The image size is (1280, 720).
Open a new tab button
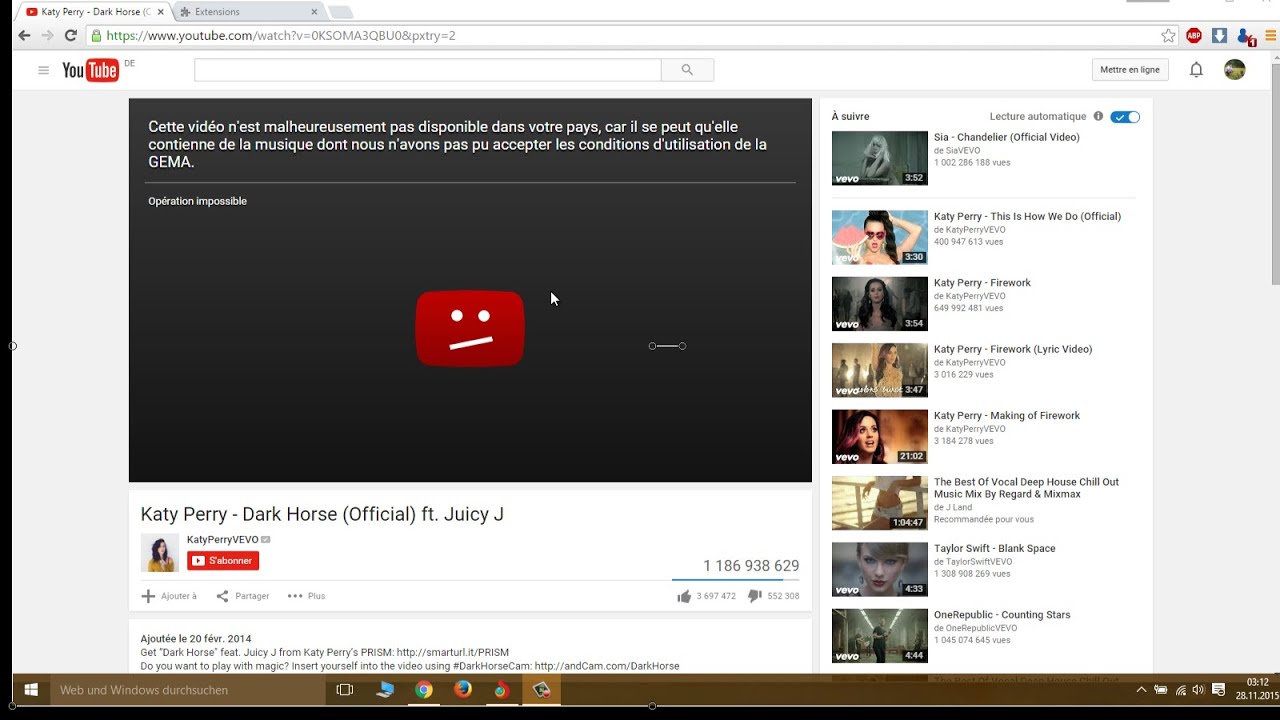[x=340, y=12]
